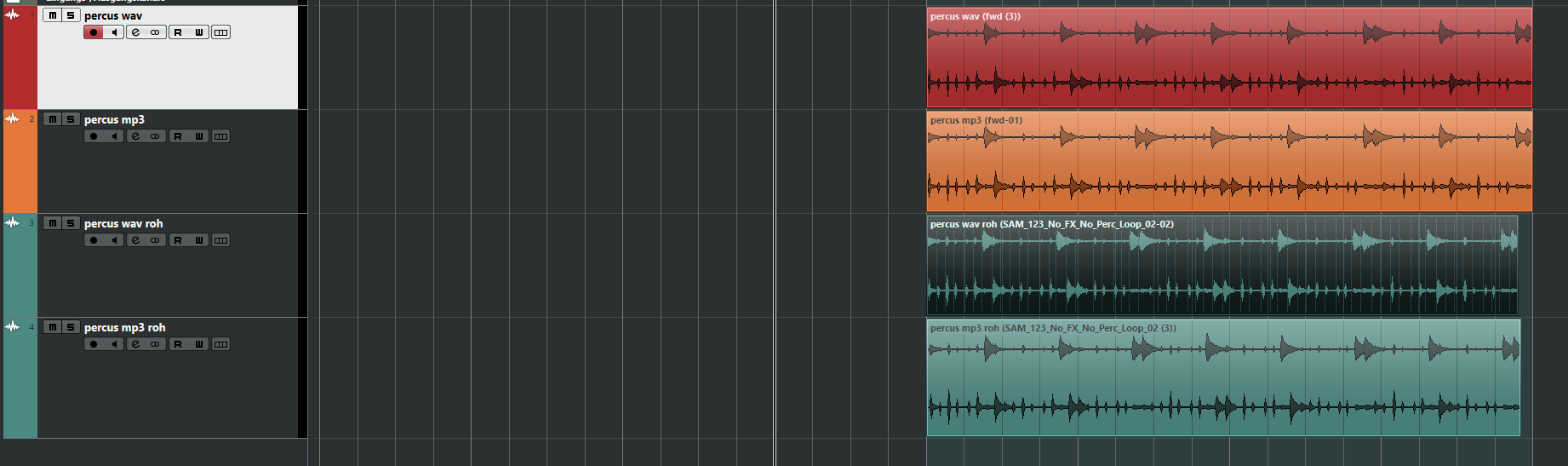Arm record on percus mp3 roh track
The width and height of the screenshot is (1568, 466).
click(94, 344)
